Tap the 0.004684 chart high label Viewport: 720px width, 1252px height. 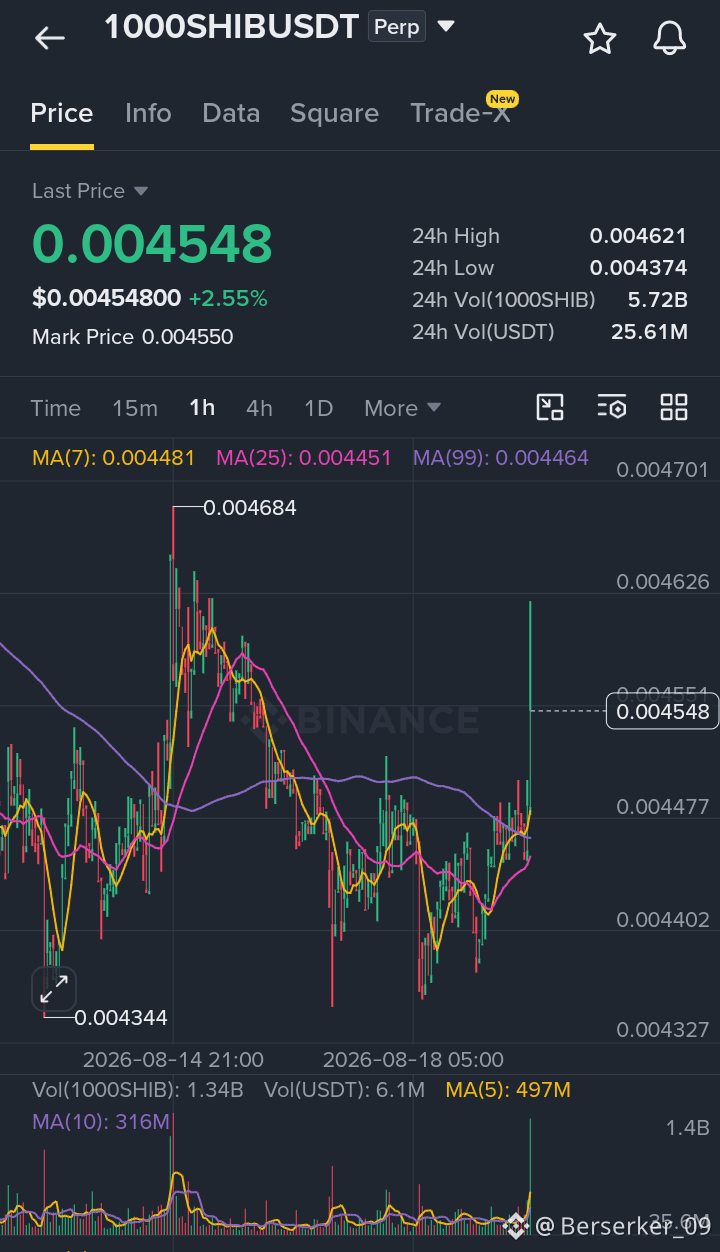click(x=250, y=508)
